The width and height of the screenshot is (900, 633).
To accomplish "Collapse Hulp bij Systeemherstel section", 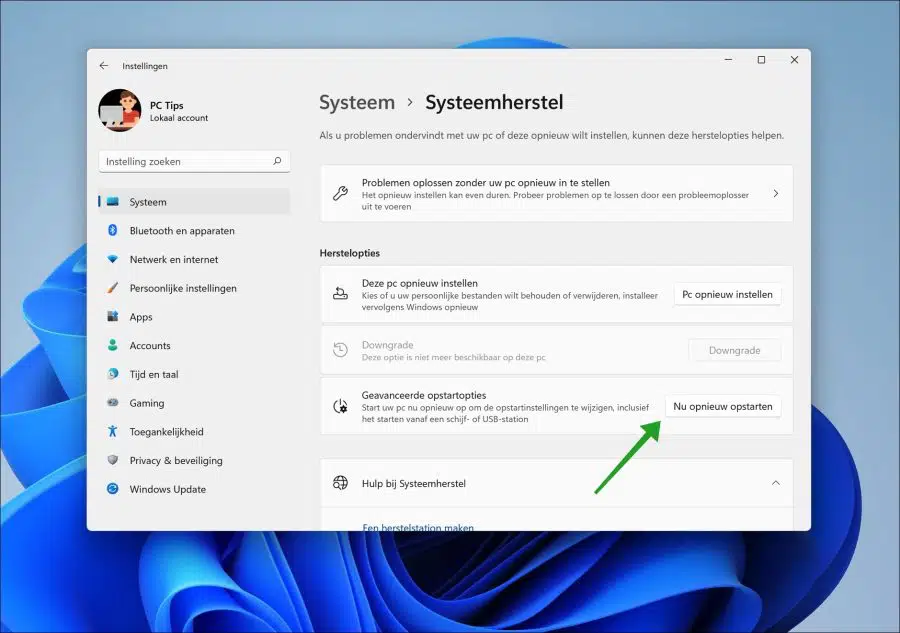I will (775, 483).
